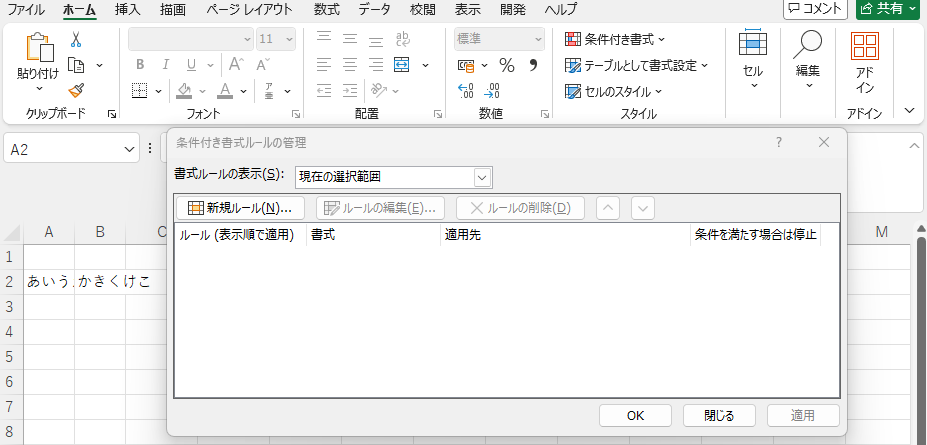Increase indent icon

(350, 90)
